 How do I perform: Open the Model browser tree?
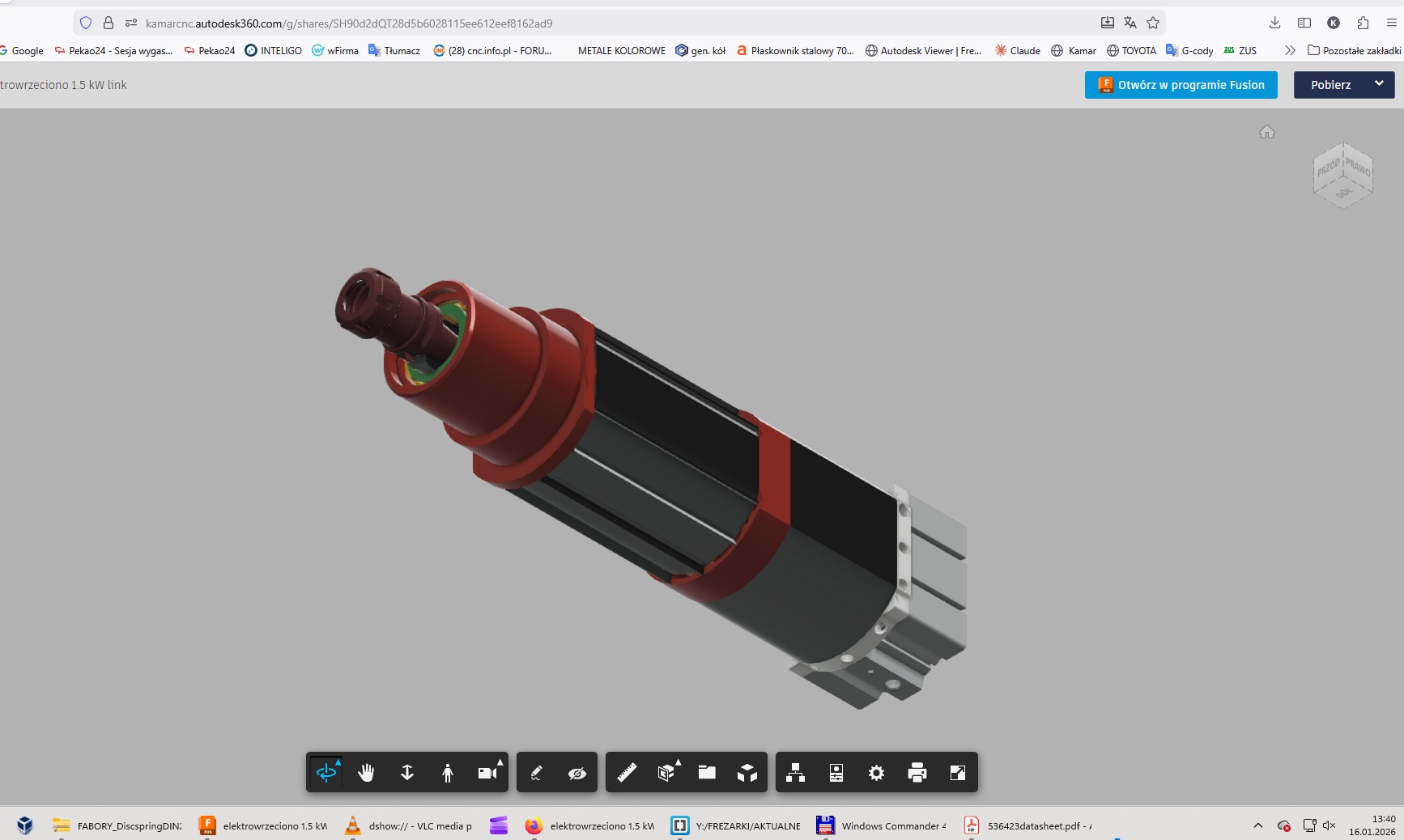point(796,773)
